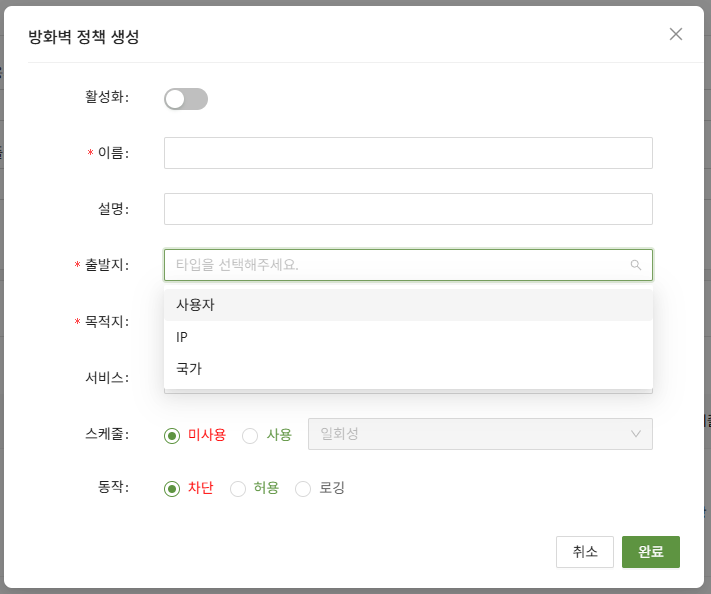
Task: Close the 방화벽 정책 생성 dialog
Action: point(676,34)
